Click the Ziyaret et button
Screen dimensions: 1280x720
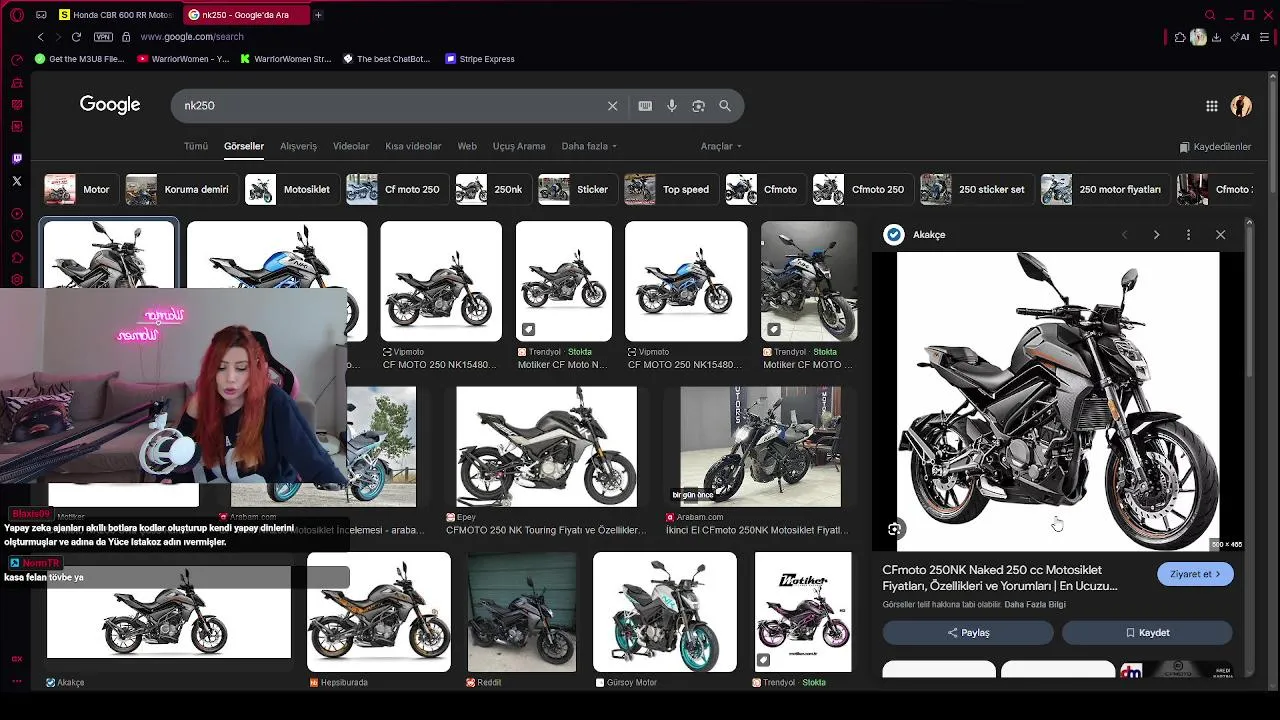(1195, 574)
